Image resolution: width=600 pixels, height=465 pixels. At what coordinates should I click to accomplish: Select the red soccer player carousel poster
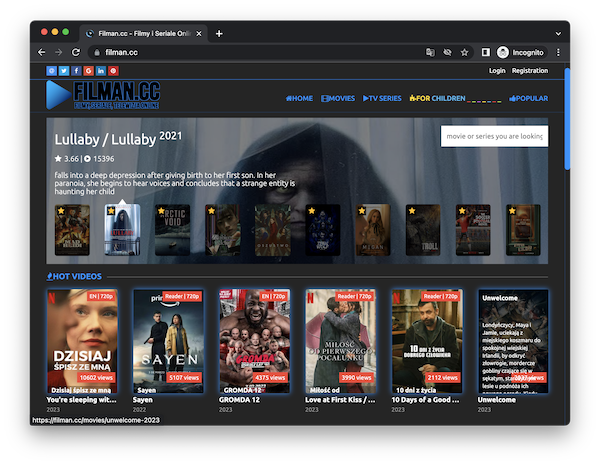[x=473, y=230]
